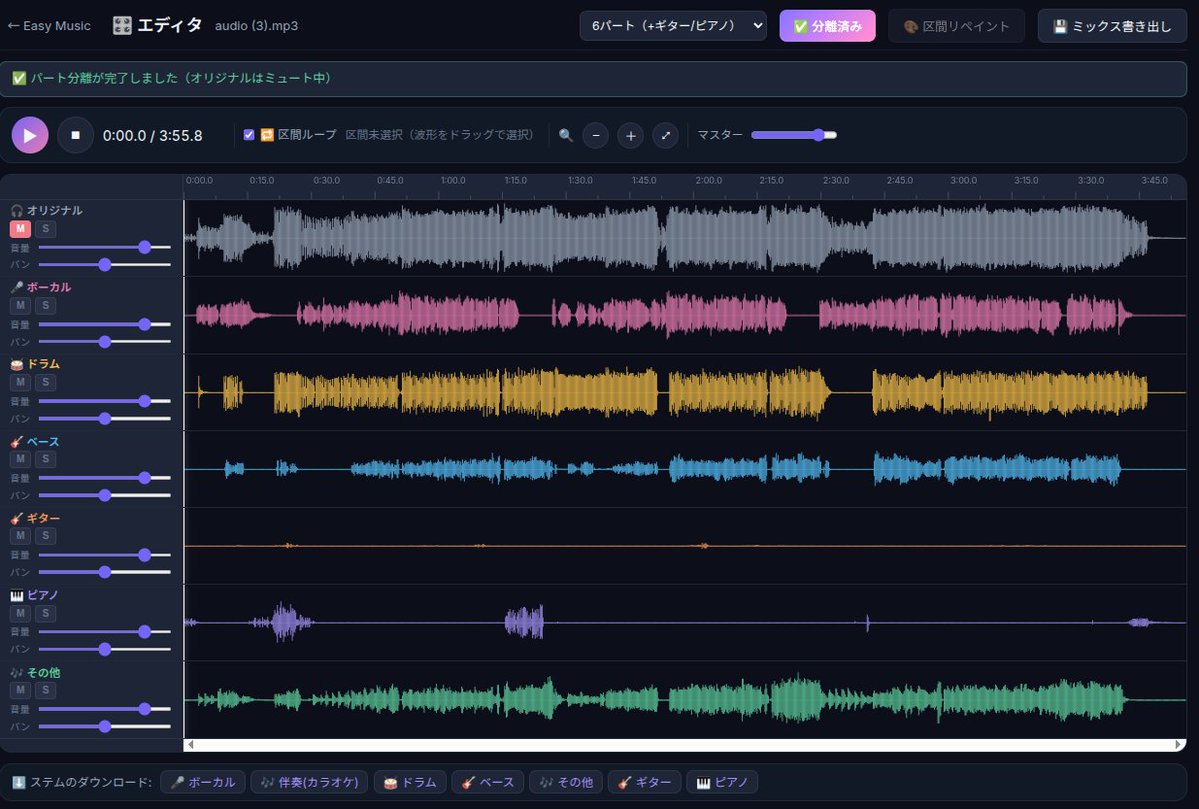Start playback with the purple play button
Viewport: 1199px width, 809px height.
[30, 135]
